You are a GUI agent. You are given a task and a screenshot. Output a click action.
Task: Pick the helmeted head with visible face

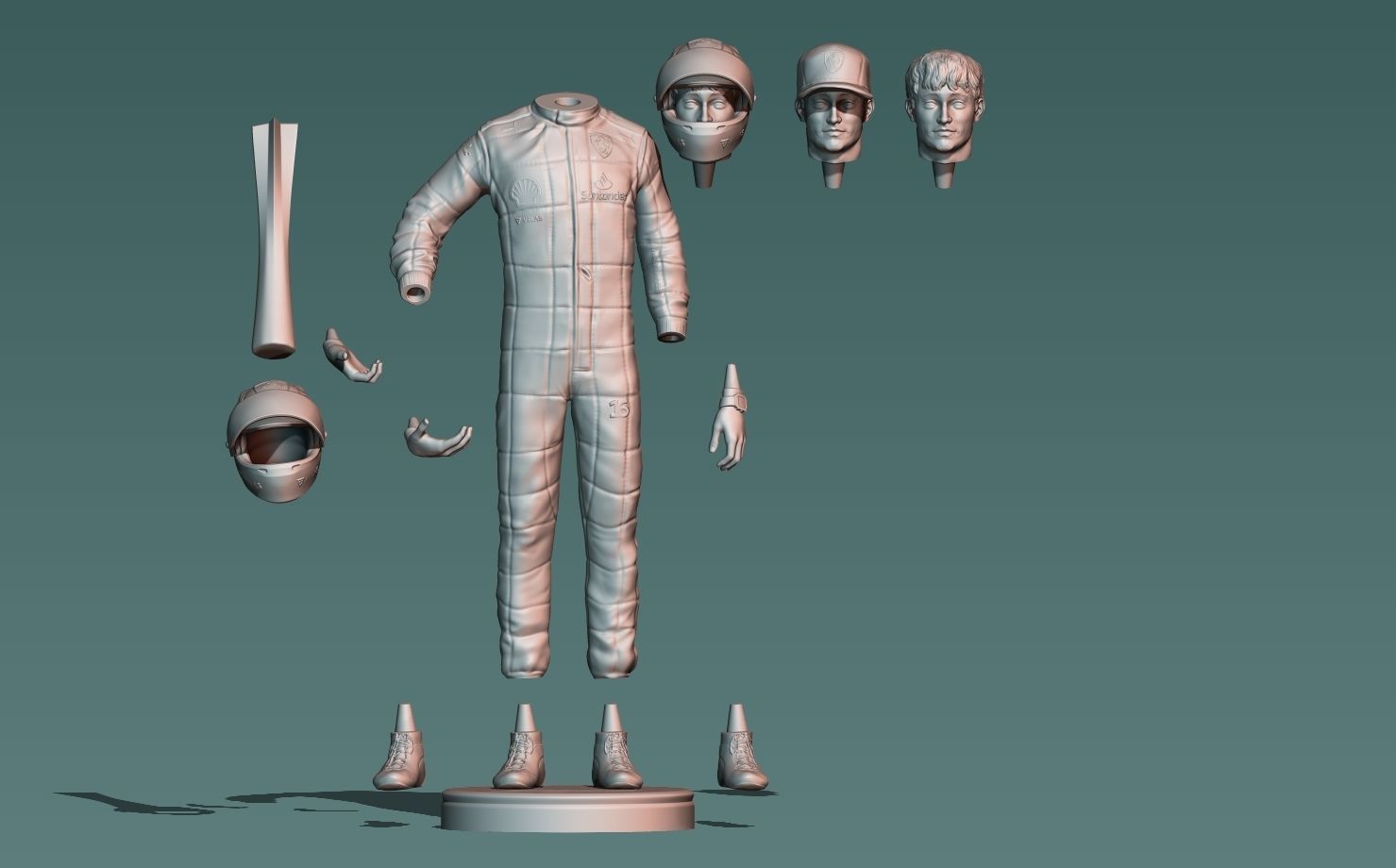[x=705, y=111]
